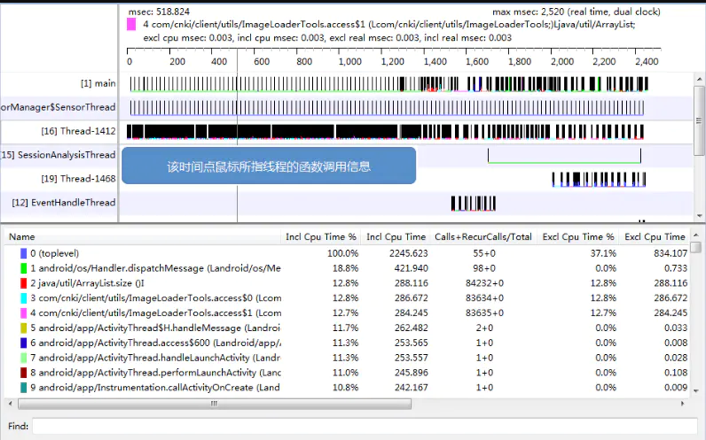Viewport: 706px width, 440px height.
Task: Click the 37.1% Excl Cpu Time % value
Action: tap(603, 254)
